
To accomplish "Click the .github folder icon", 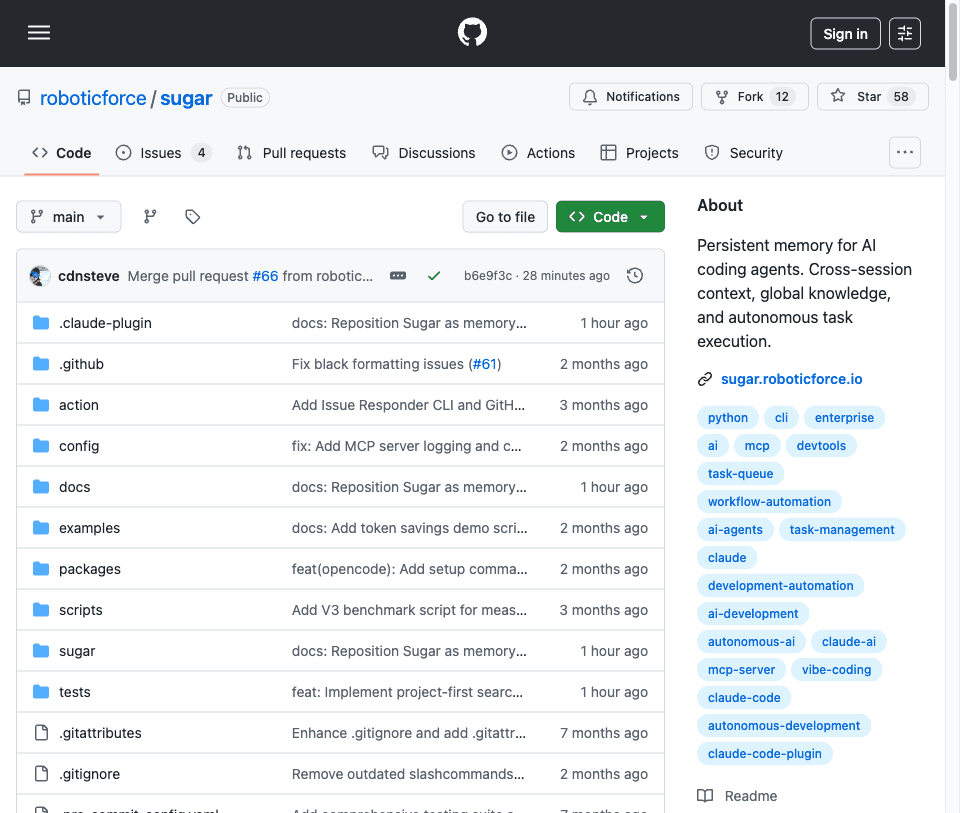I will click(x=41, y=364).
